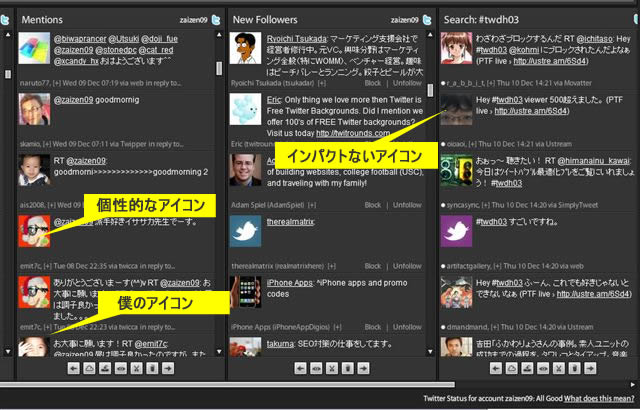The height and width of the screenshot is (410, 640).
Task: Click the scissors icon under the New Followers column
Action: [x=332, y=368]
